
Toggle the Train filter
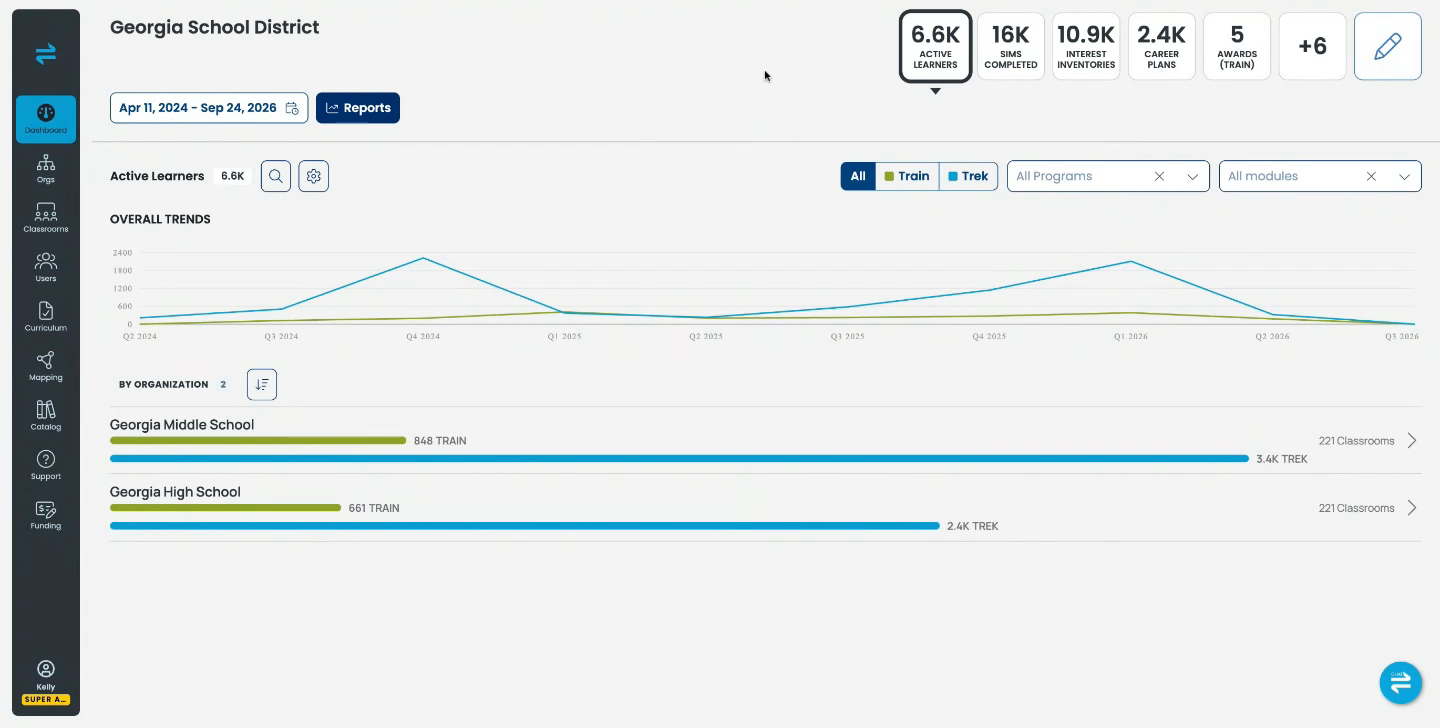coord(907,176)
